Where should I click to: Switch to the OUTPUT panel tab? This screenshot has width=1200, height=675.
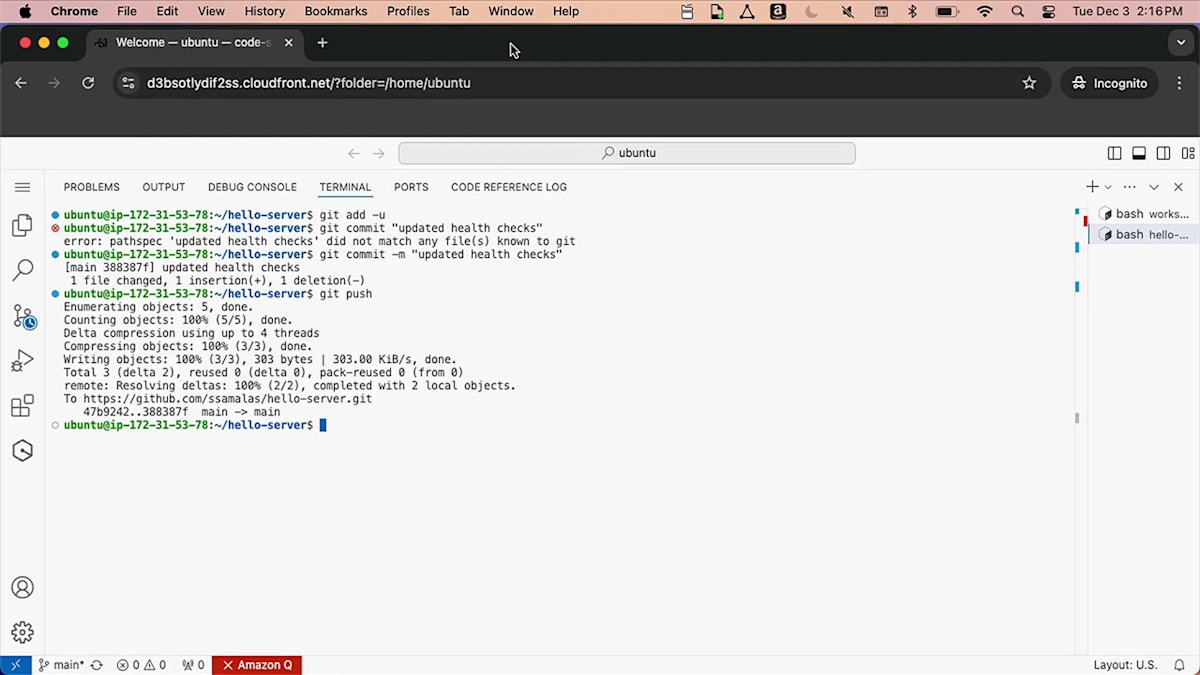click(x=164, y=187)
